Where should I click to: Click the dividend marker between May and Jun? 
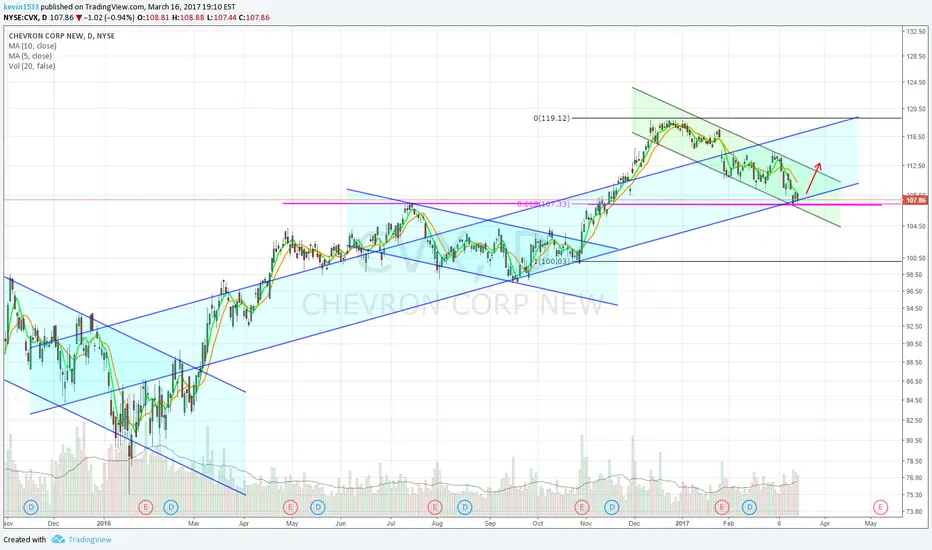[318, 507]
